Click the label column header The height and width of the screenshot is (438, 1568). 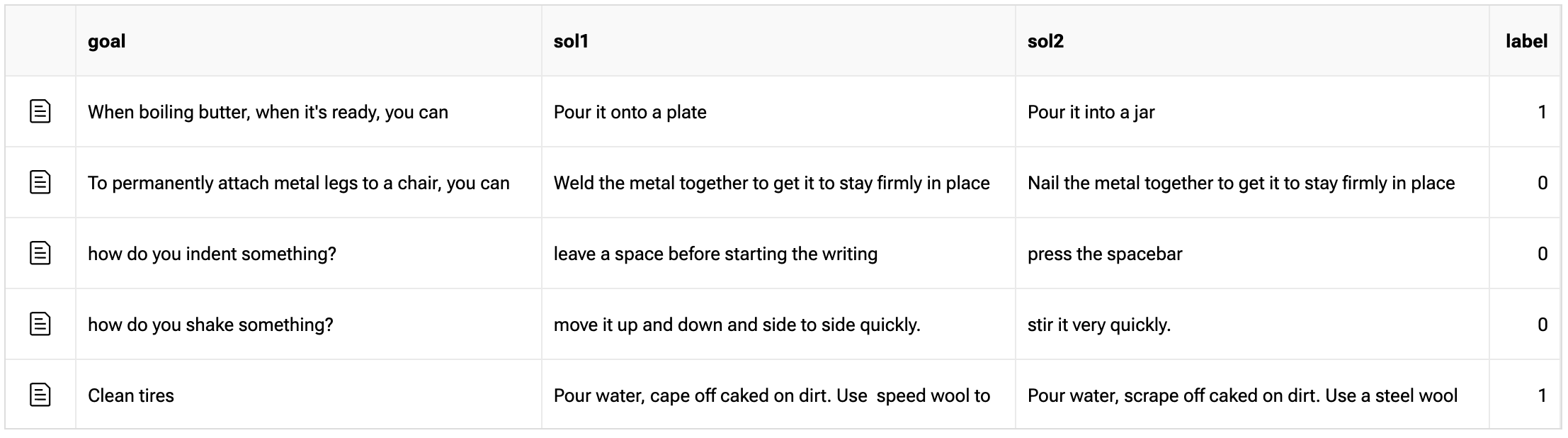[1526, 41]
